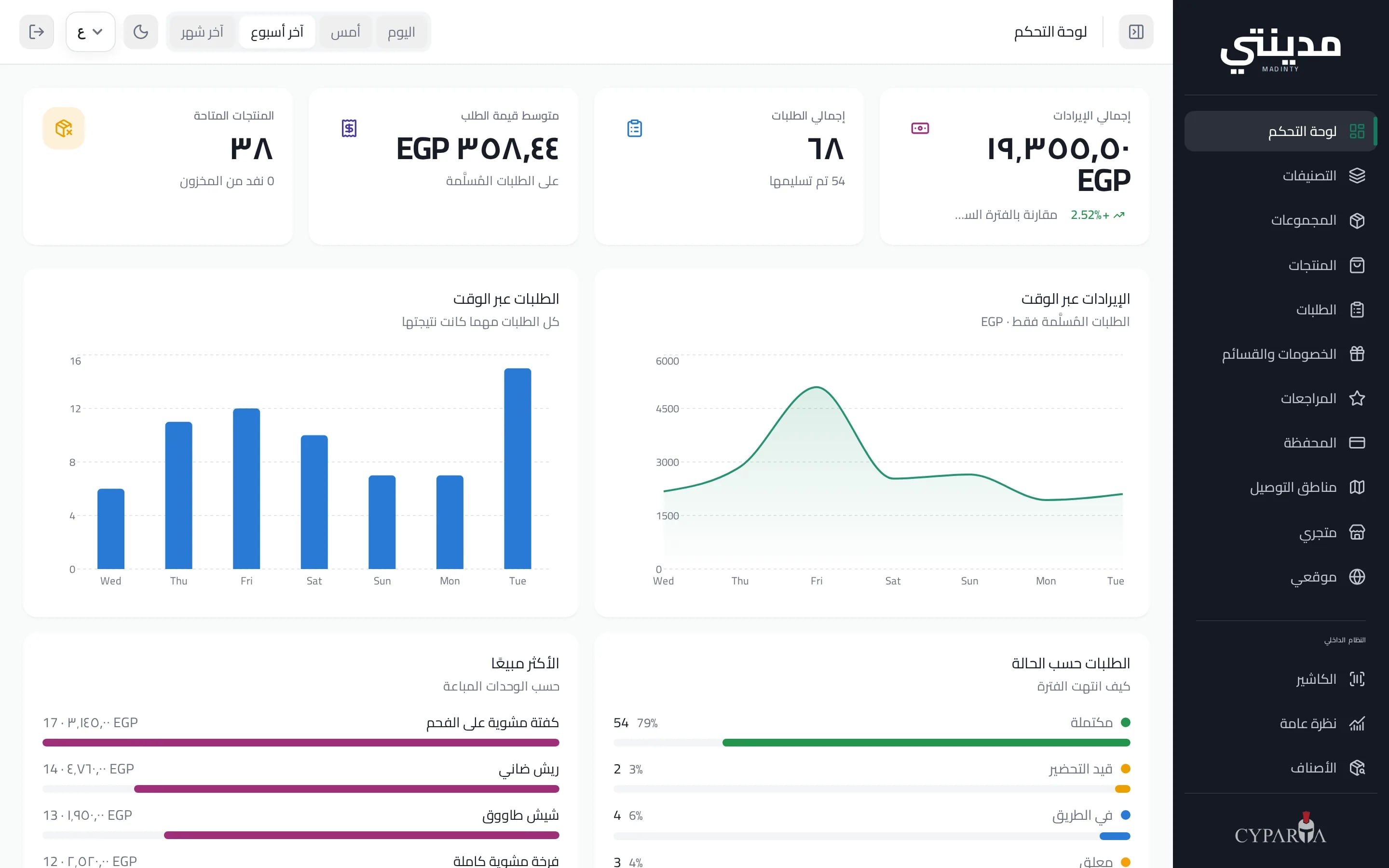
Task: Click the ريش ضاني product row label
Action: (528, 769)
